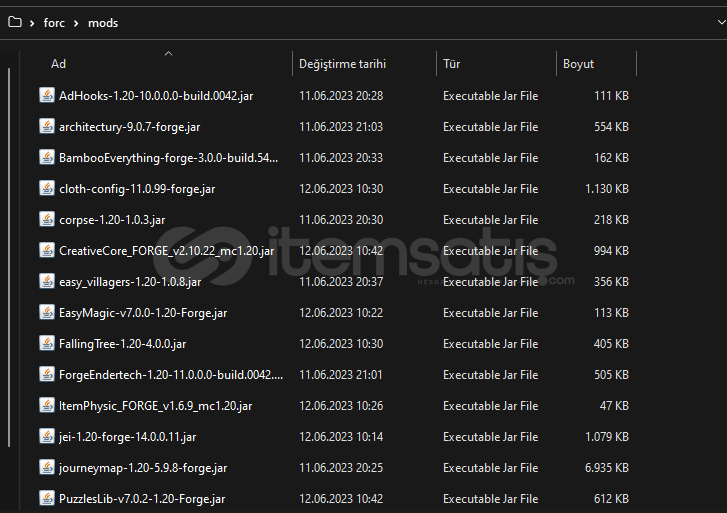
Task: Click Executable Jar File type of corpse row
Action: point(491,220)
